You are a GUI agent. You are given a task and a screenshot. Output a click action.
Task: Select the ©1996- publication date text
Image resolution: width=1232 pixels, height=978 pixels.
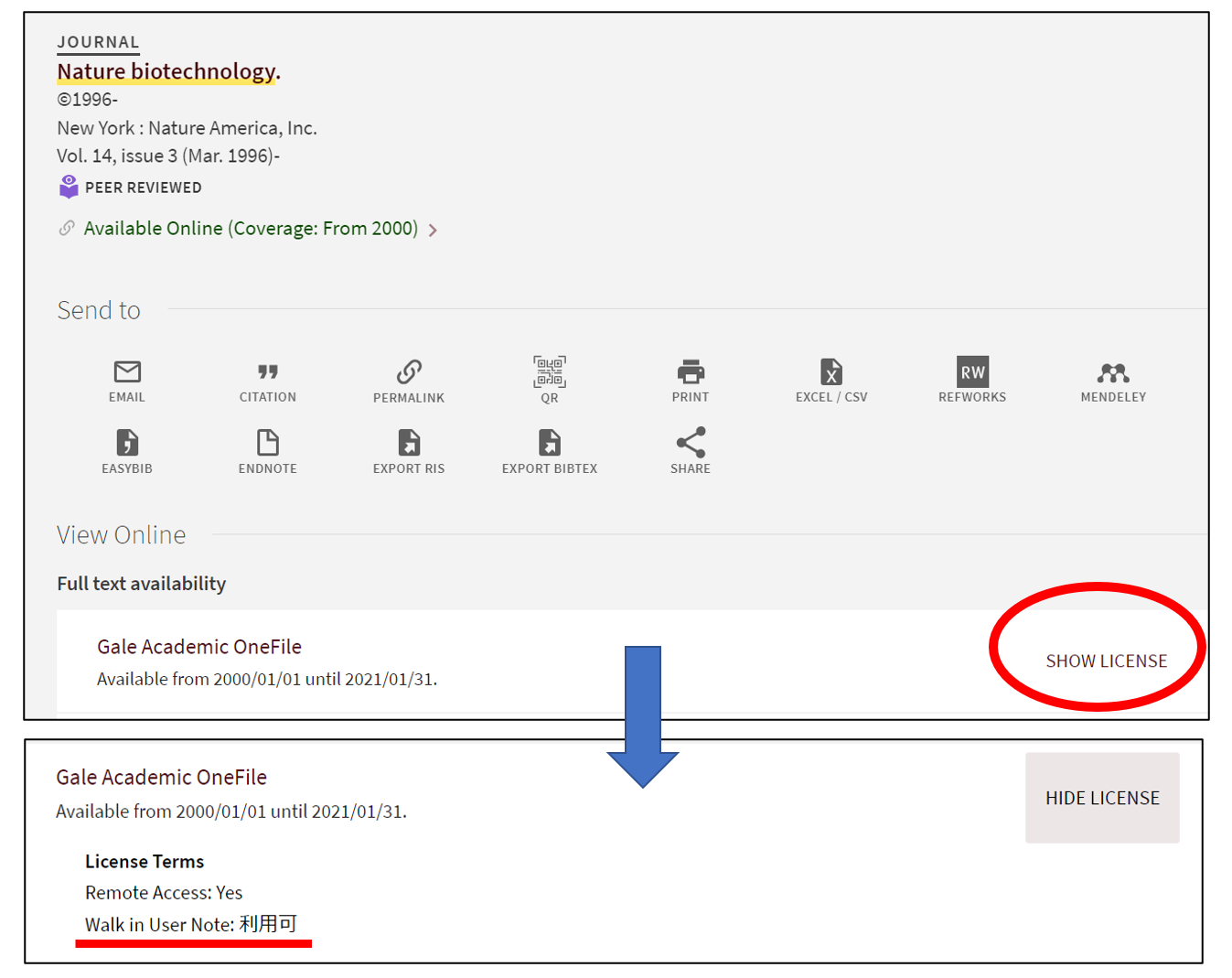(x=88, y=100)
